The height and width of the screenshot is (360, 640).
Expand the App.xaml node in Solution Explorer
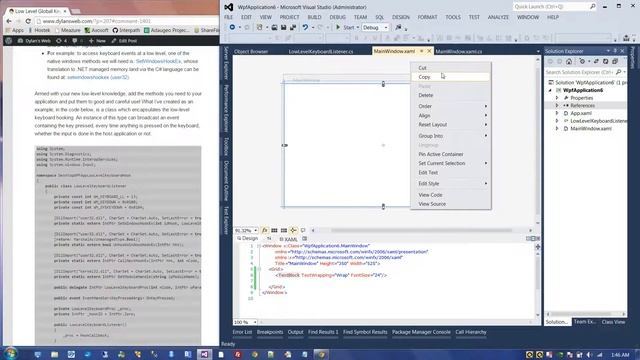[557, 113]
